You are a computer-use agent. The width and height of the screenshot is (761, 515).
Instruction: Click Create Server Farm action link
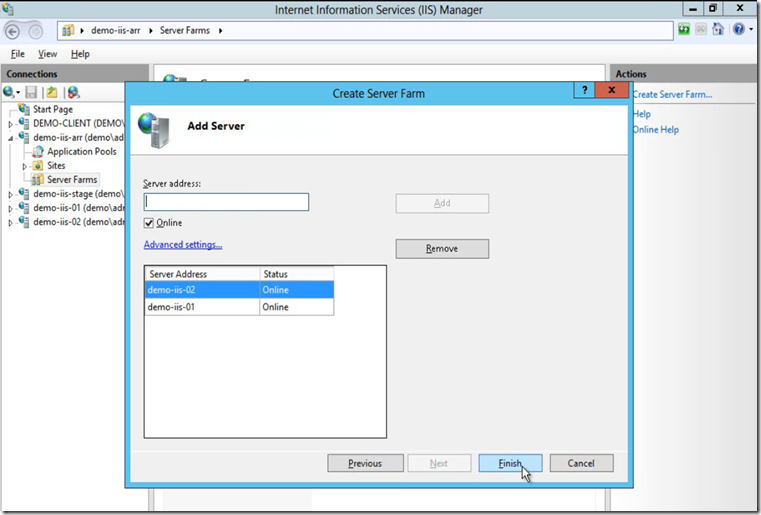[x=673, y=95]
